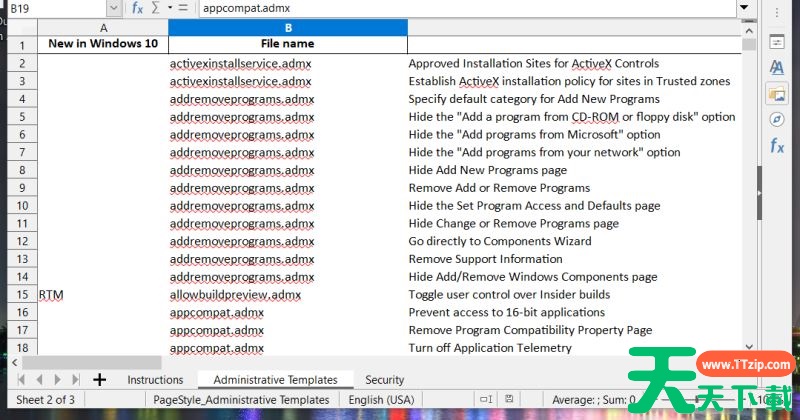This screenshot has width=800, height=420.
Task: Open sidebar Functions panel
Action: [777, 146]
